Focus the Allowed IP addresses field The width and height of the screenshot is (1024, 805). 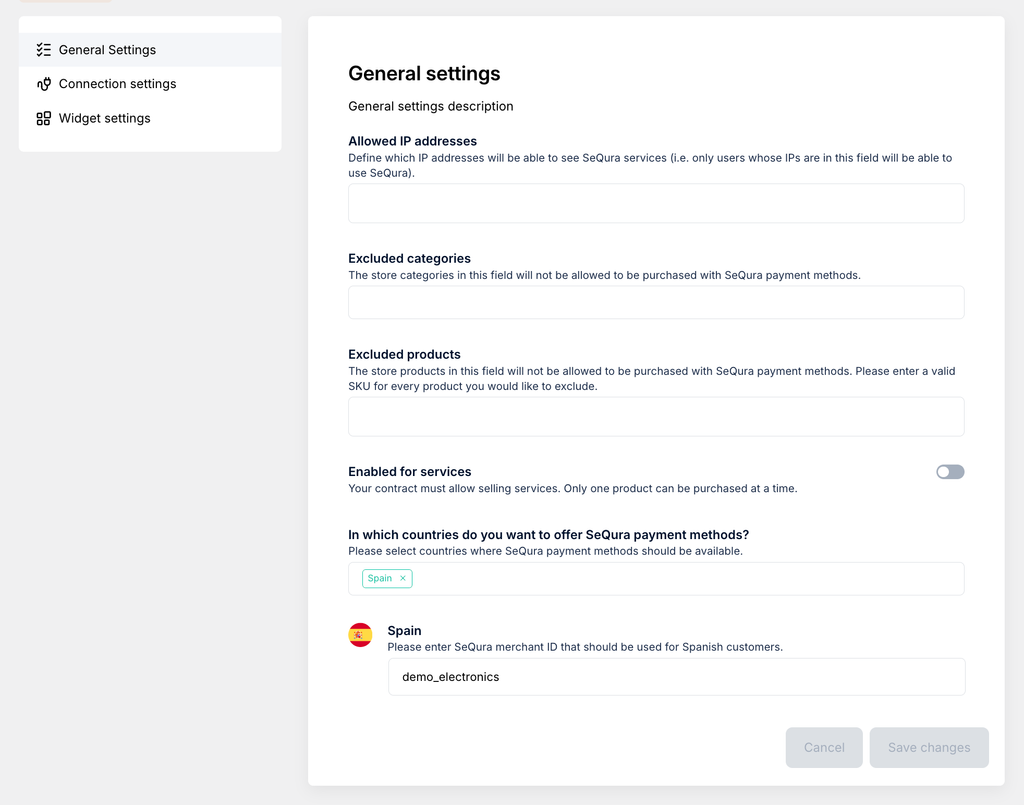pos(656,203)
